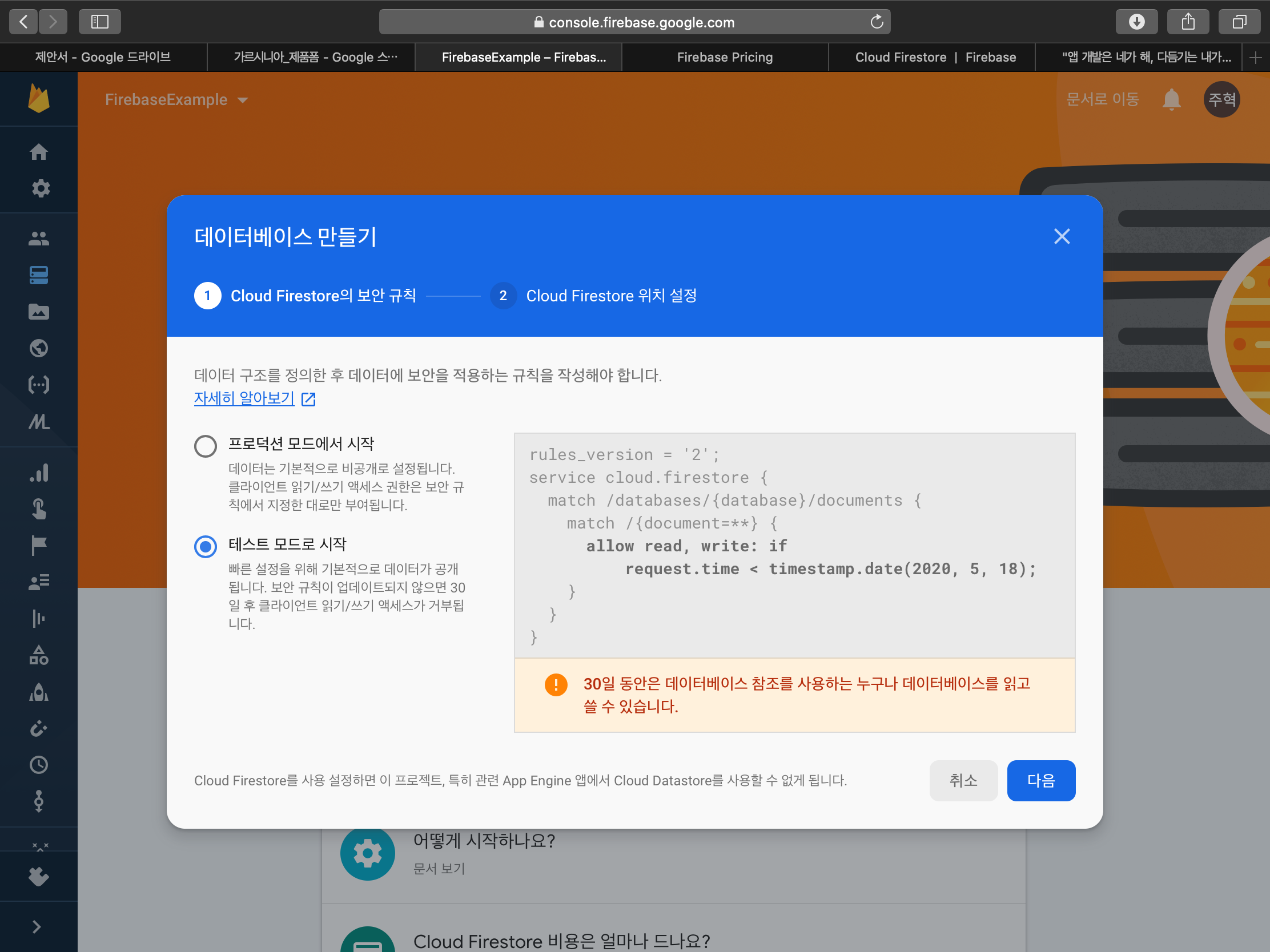Select production mode radio button
Viewport: 1270px width, 952px height.
[206, 446]
